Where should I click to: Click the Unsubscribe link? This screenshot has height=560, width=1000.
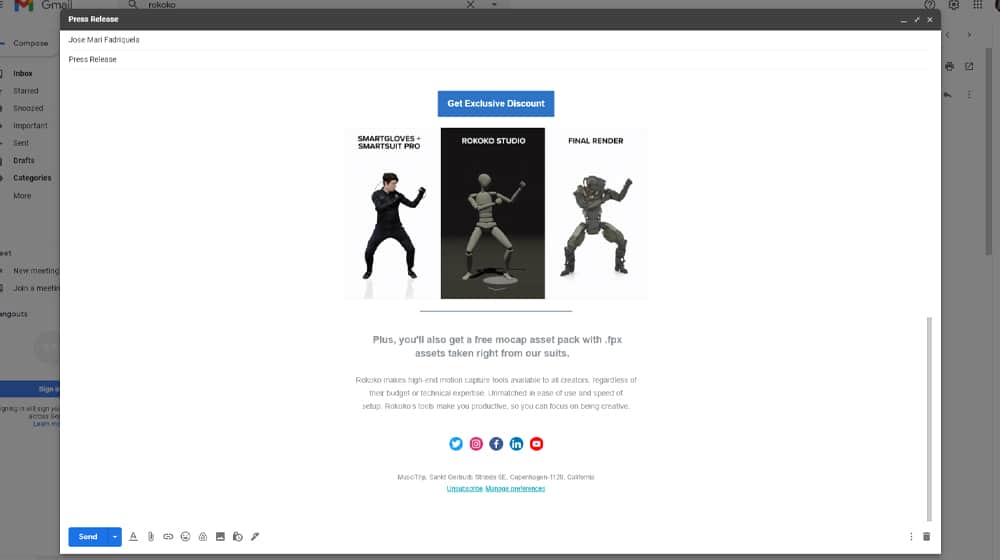464,489
